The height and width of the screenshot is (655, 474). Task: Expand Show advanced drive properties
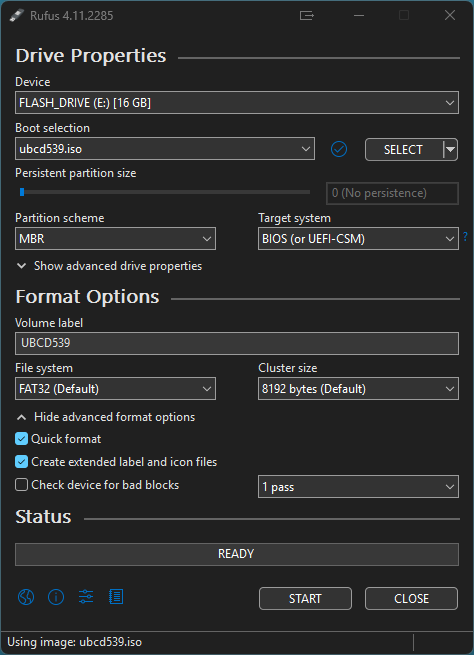[x=109, y=266]
